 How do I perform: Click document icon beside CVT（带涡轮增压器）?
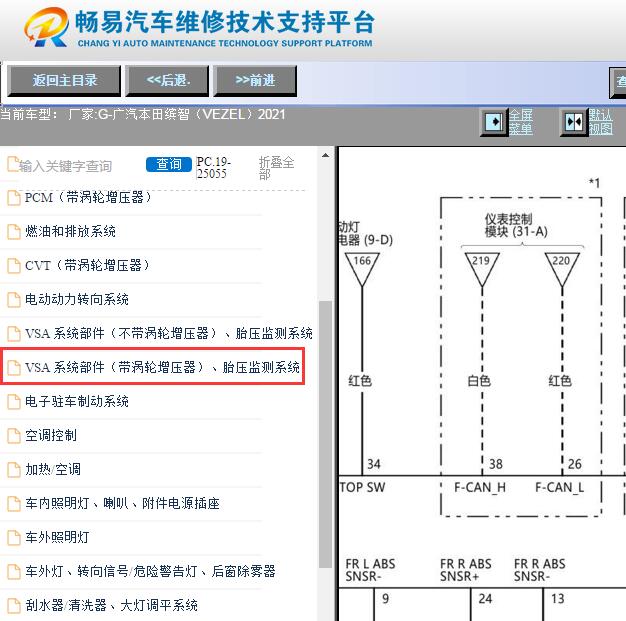click(14, 266)
